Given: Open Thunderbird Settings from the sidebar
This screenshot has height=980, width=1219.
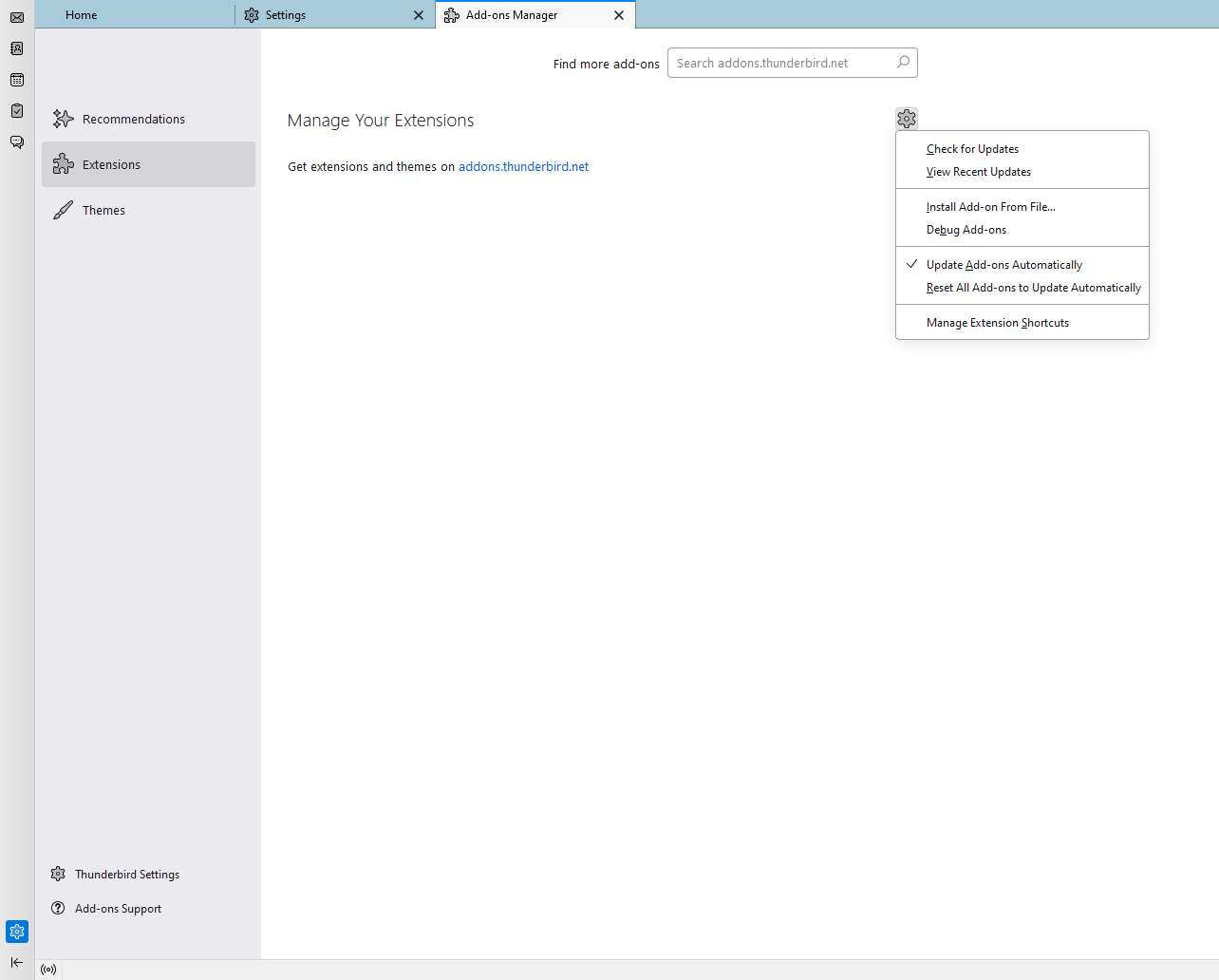Looking at the screenshot, I should pos(126,875).
